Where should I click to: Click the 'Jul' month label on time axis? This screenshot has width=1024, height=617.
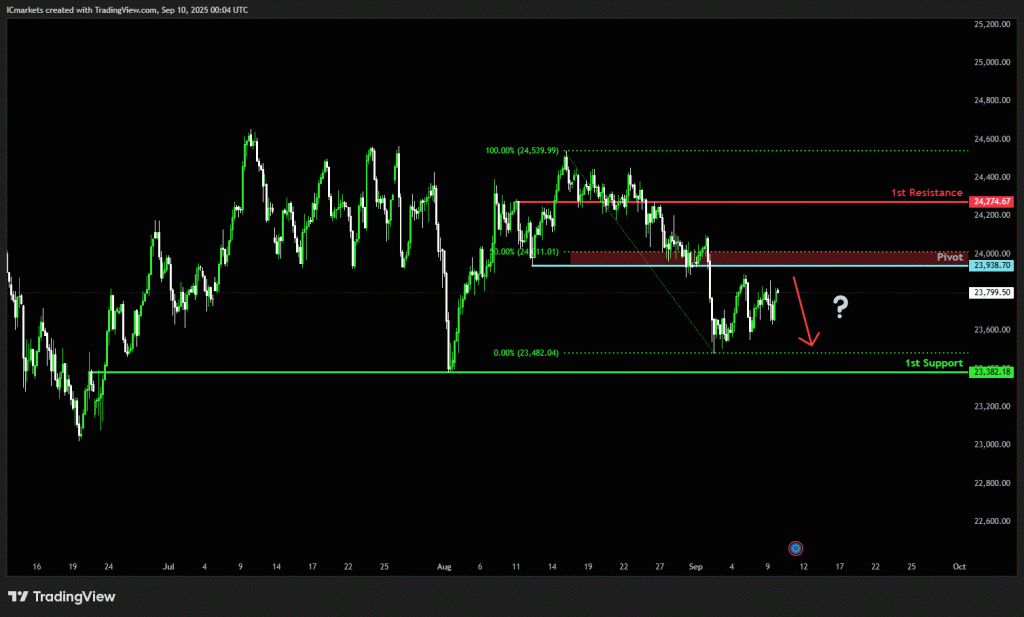[168, 567]
